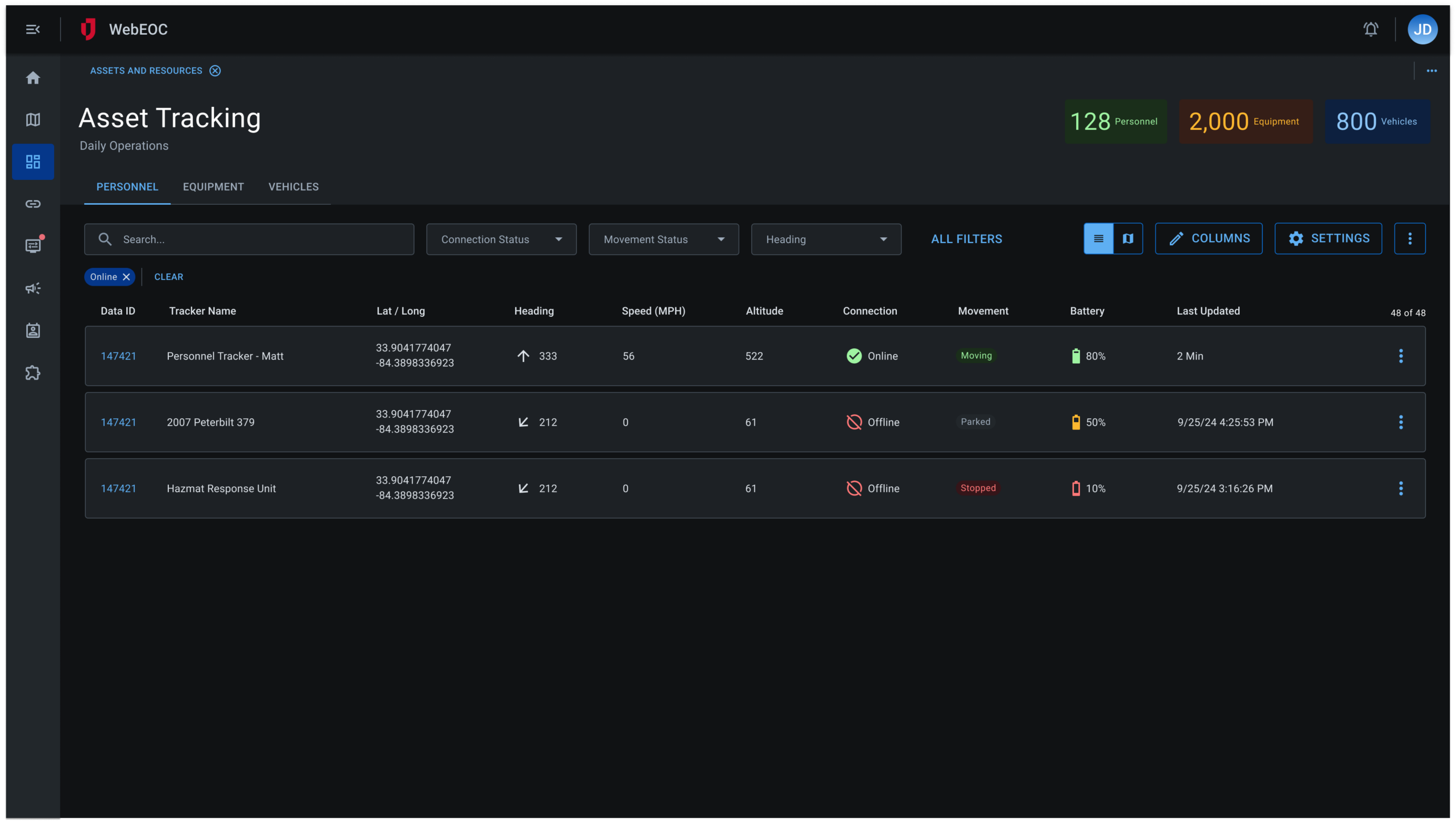
Task: Sort by Tracker Name column header
Action: [202, 311]
